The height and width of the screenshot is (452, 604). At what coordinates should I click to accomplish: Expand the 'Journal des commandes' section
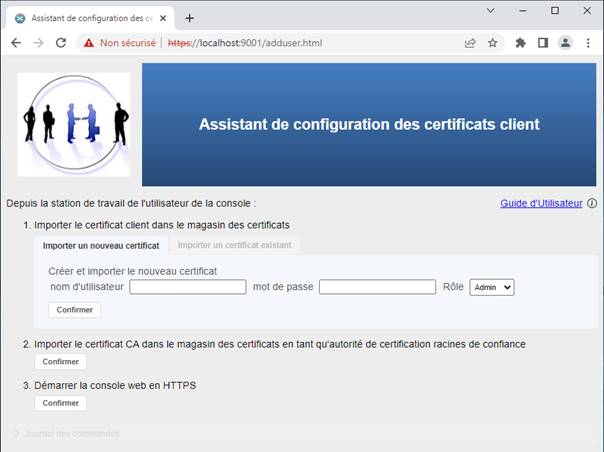[70, 433]
